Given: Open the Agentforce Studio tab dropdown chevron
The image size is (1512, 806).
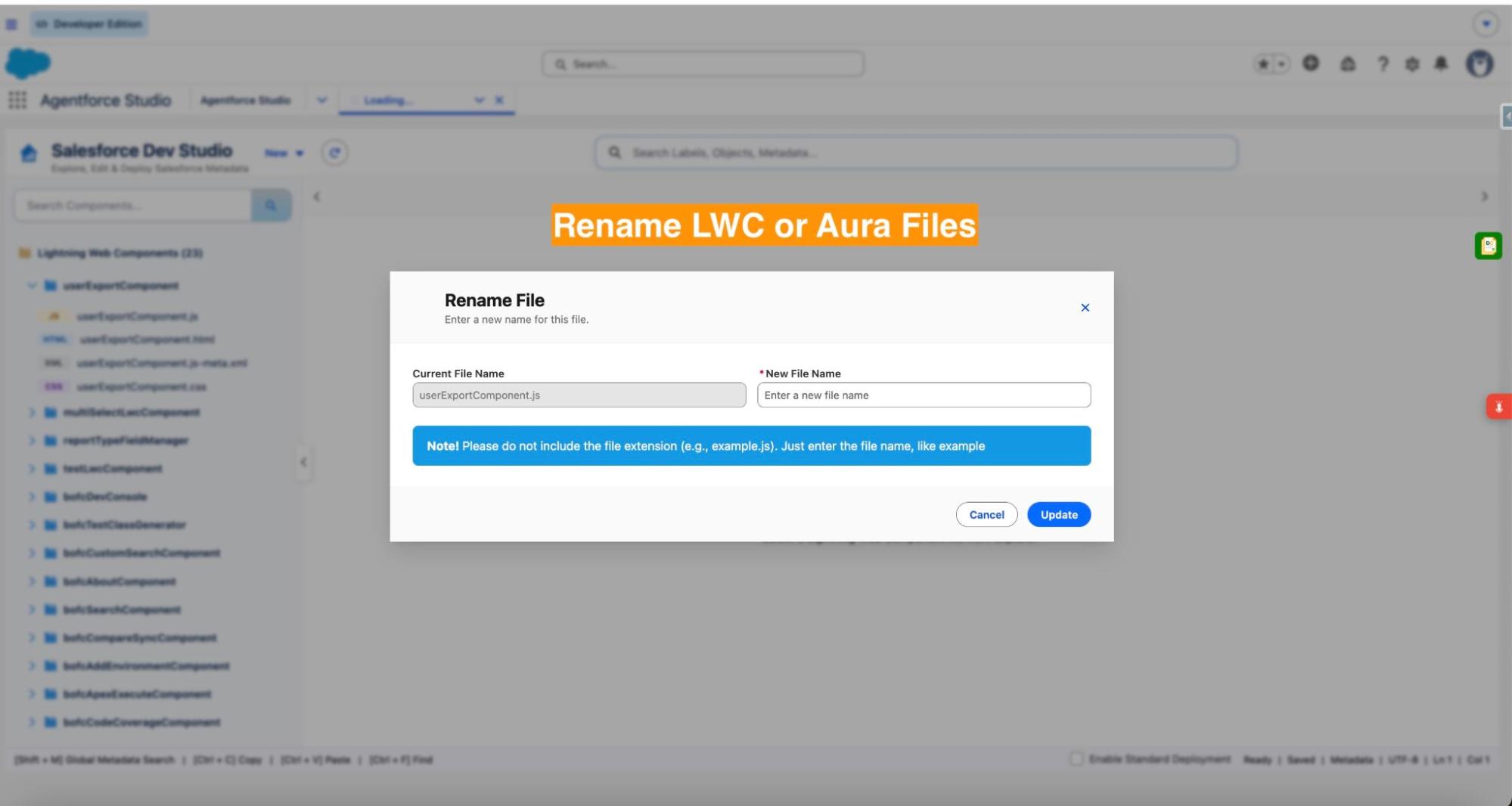Looking at the screenshot, I should tap(322, 100).
